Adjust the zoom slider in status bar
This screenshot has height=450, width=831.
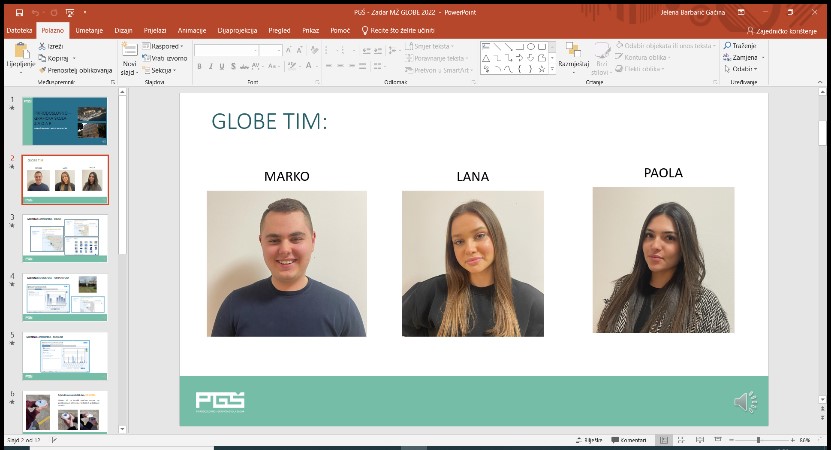click(758, 440)
